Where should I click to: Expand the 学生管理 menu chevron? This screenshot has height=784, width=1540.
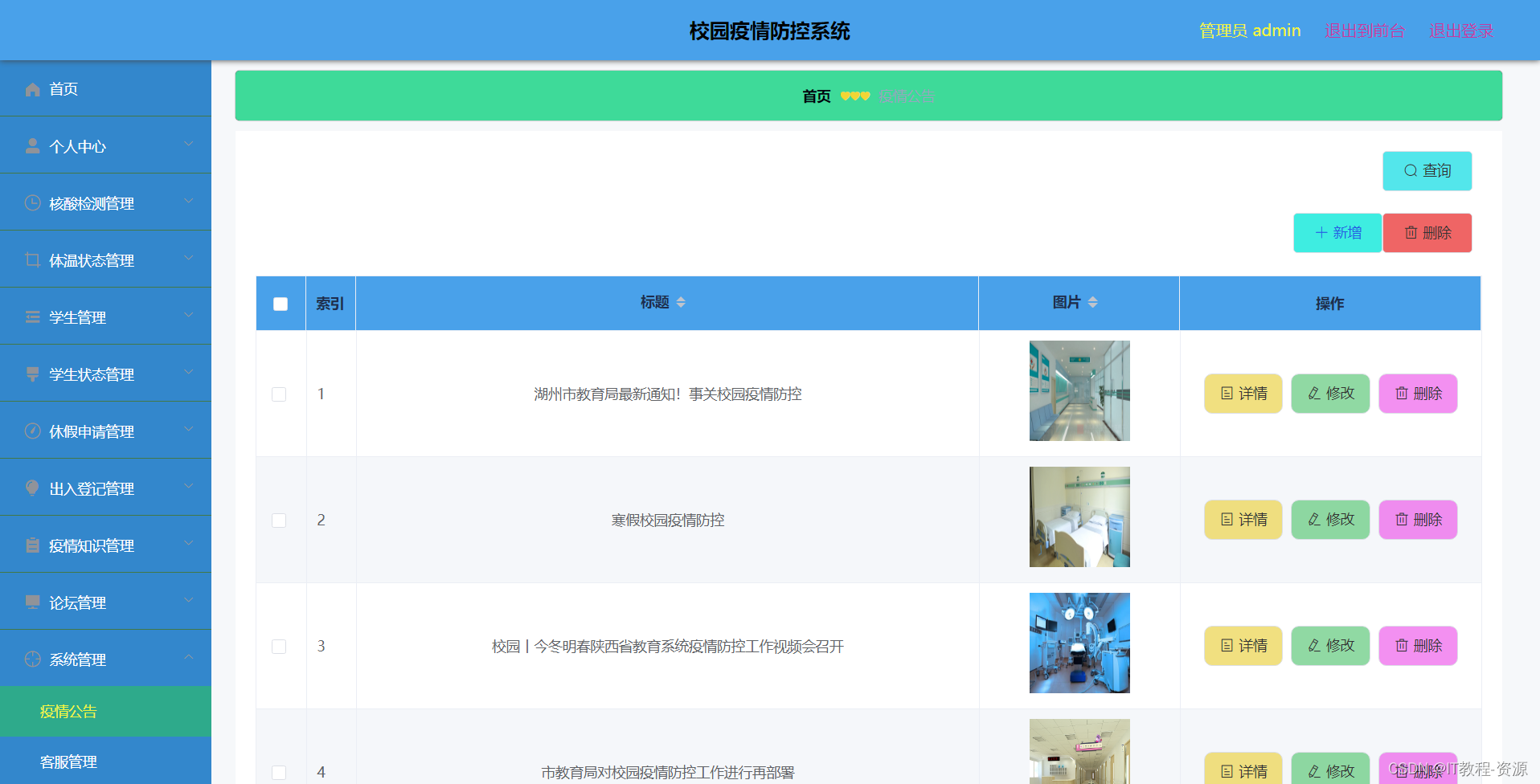pyautogui.click(x=189, y=315)
